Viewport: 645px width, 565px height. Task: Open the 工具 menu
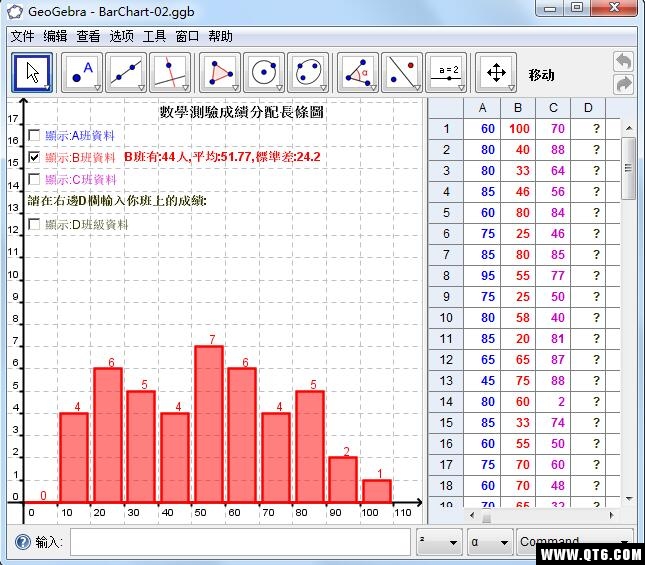click(154, 36)
